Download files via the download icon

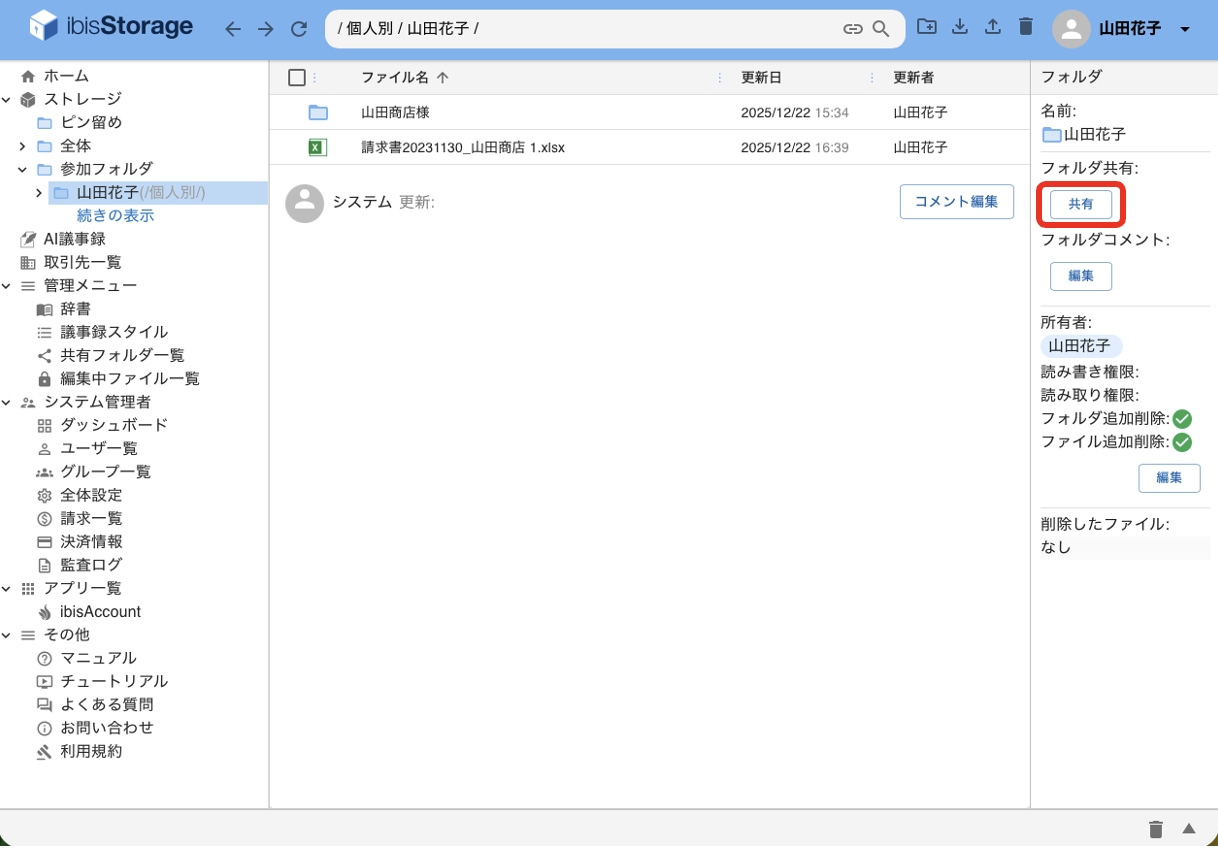tap(959, 26)
